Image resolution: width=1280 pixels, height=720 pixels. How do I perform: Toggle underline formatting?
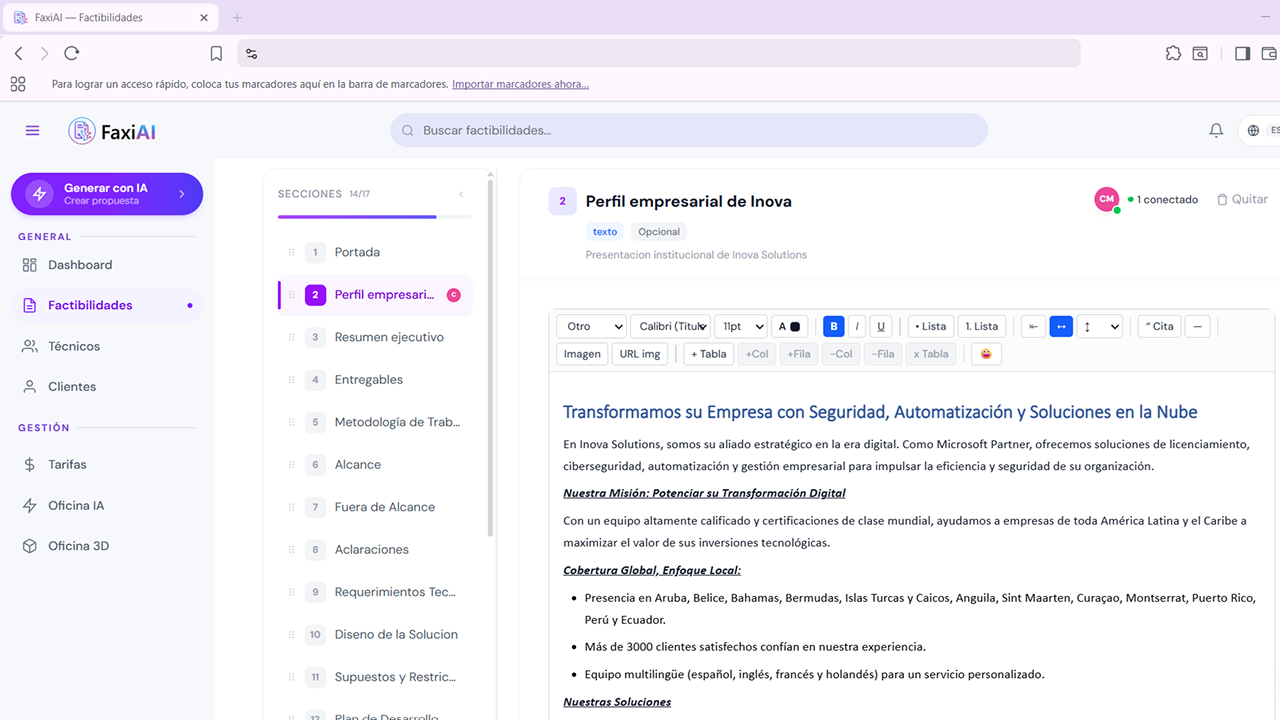881,326
